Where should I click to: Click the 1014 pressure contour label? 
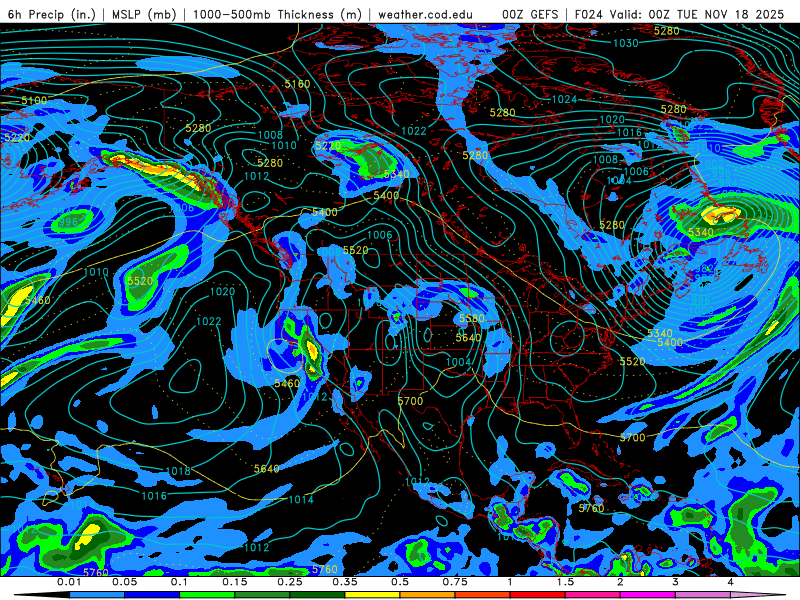click(301, 499)
